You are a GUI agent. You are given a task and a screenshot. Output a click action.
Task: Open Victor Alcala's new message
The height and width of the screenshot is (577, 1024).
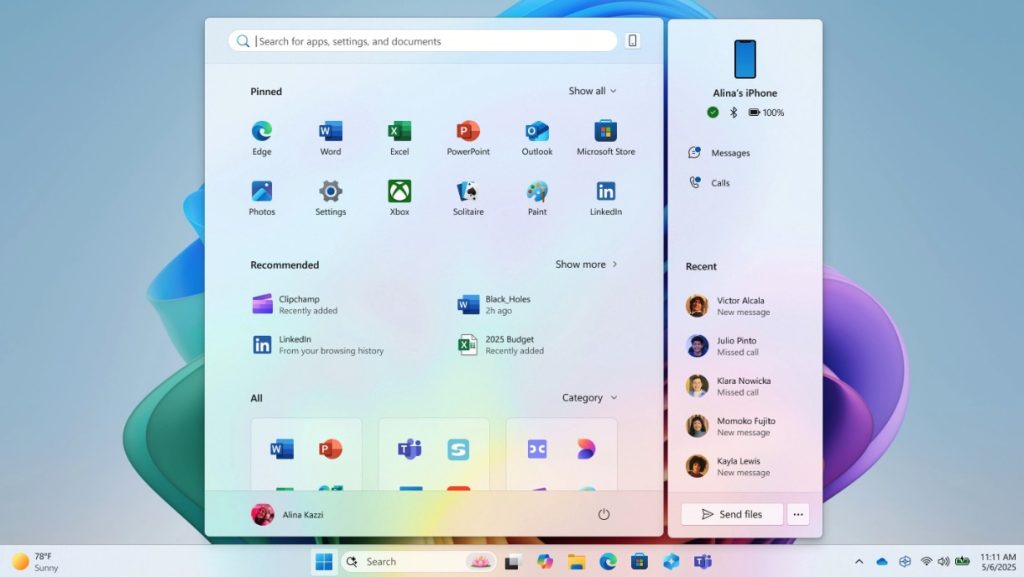[728, 305]
